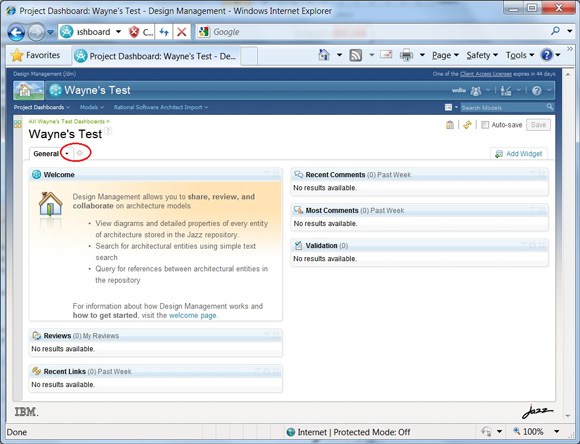Click the browser Refresh arrows icon
This screenshot has height=444, width=580.
click(164, 32)
